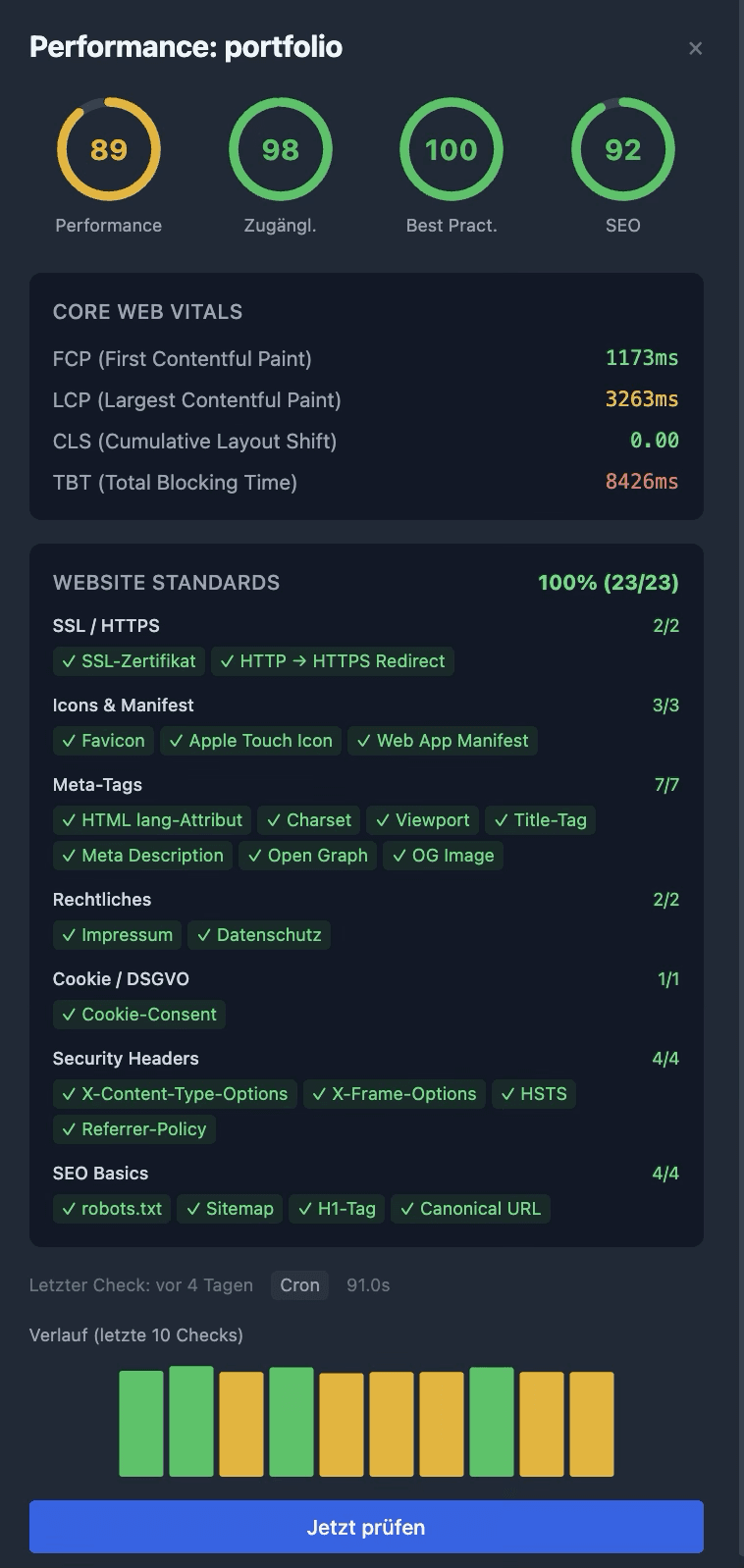Expand the Core Web Vitals section
Image resolution: width=744 pixels, height=1568 pixels.
tap(147, 311)
